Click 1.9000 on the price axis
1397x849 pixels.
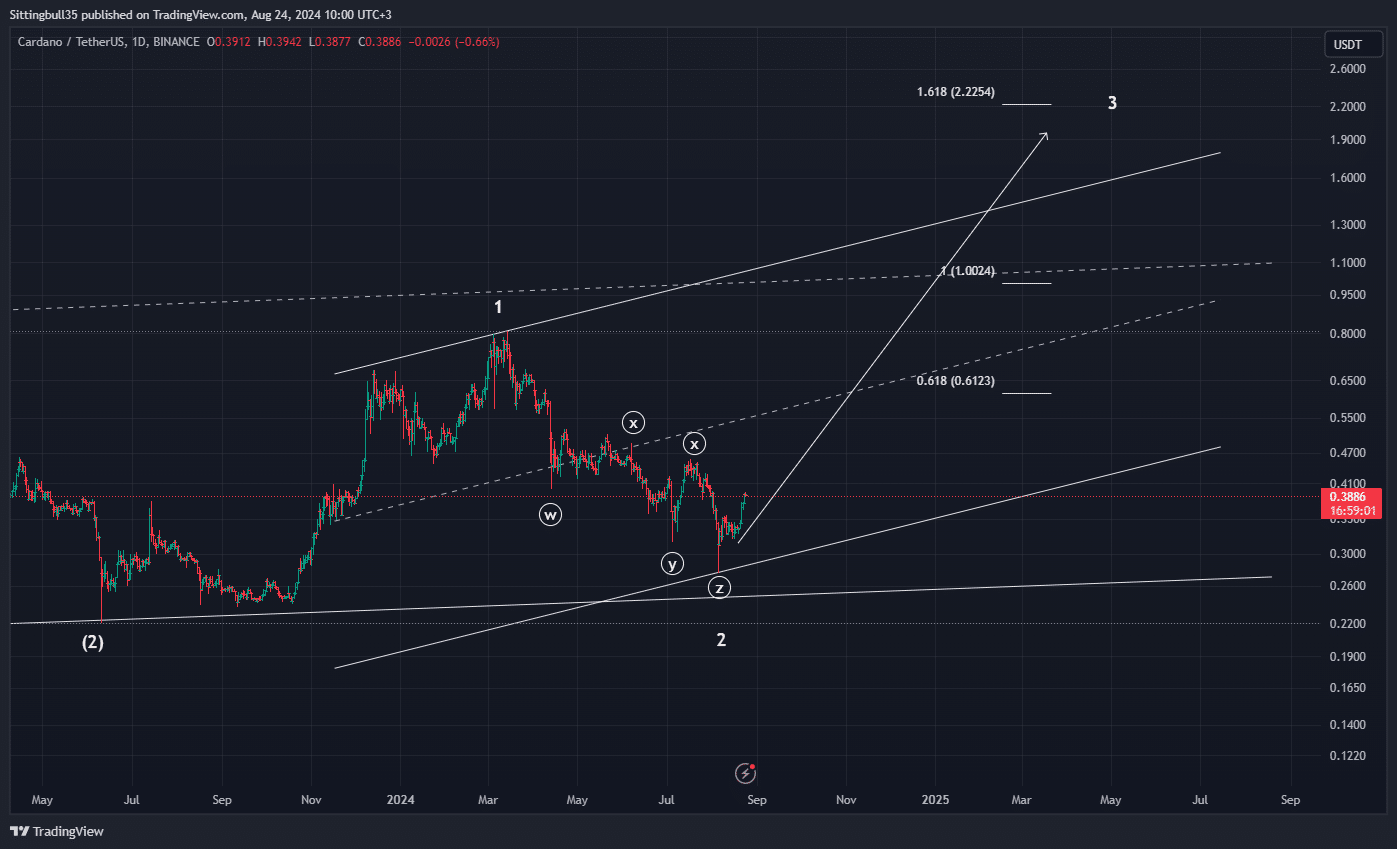[1350, 140]
